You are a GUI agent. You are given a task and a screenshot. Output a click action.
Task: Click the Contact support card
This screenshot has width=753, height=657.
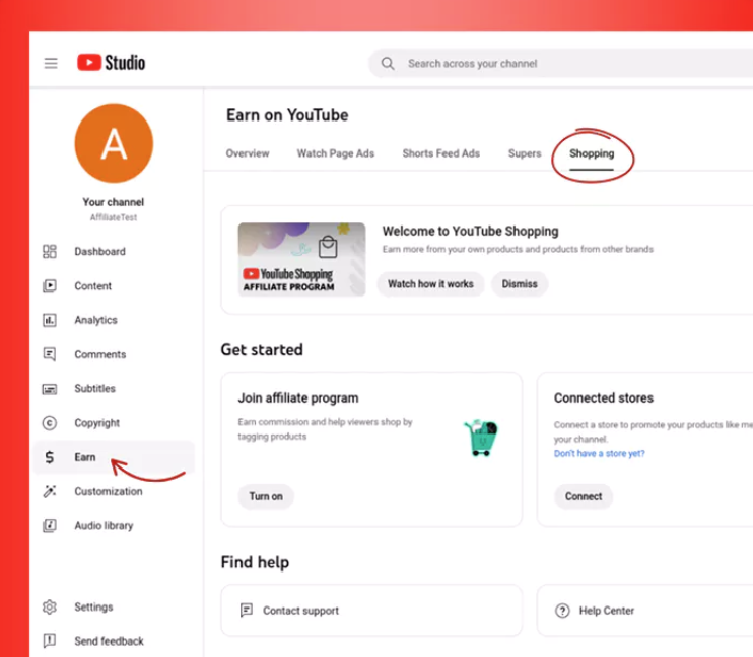click(372, 610)
